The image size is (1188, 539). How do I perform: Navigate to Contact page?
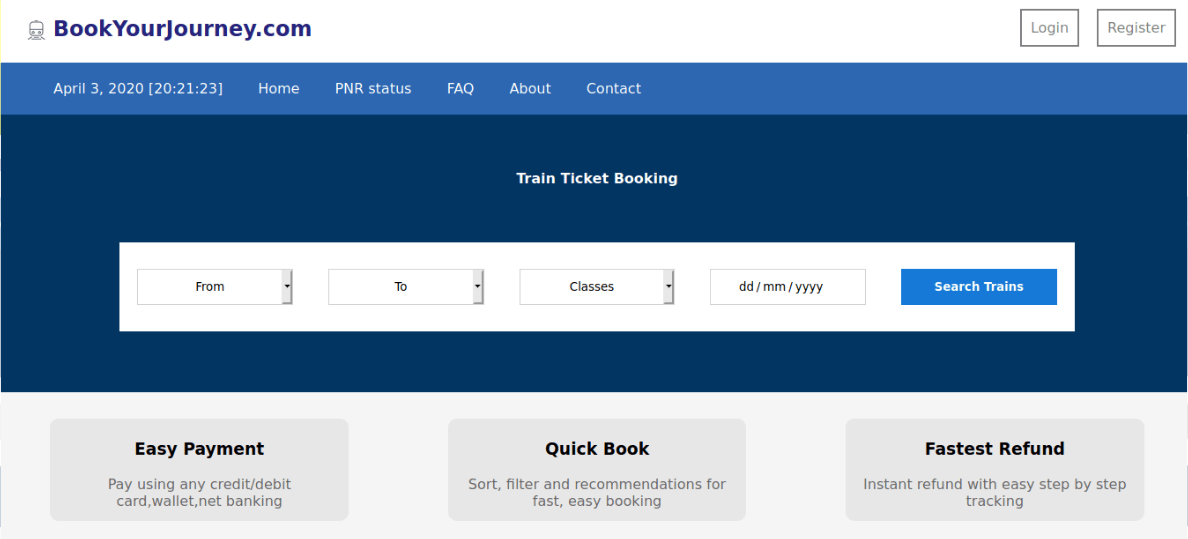tap(613, 89)
